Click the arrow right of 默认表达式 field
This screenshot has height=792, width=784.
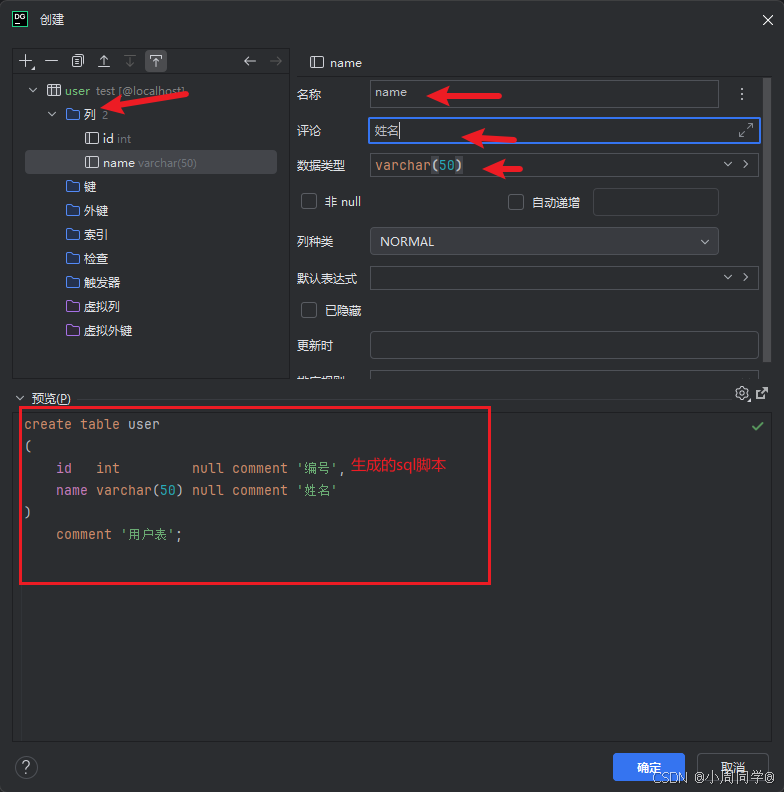tap(746, 277)
